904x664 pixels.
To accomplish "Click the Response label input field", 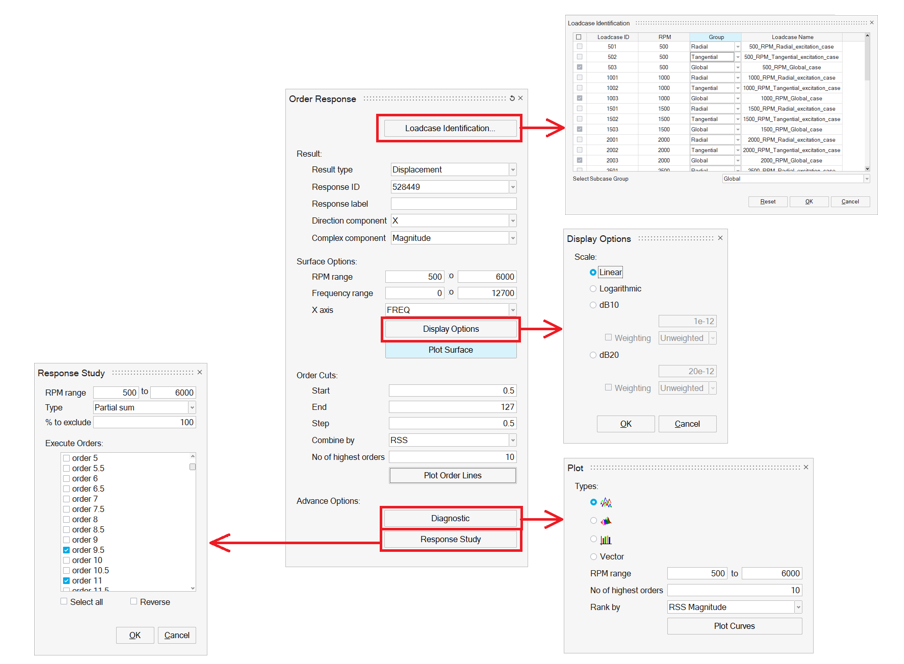I will pyautogui.click(x=453, y=204).
